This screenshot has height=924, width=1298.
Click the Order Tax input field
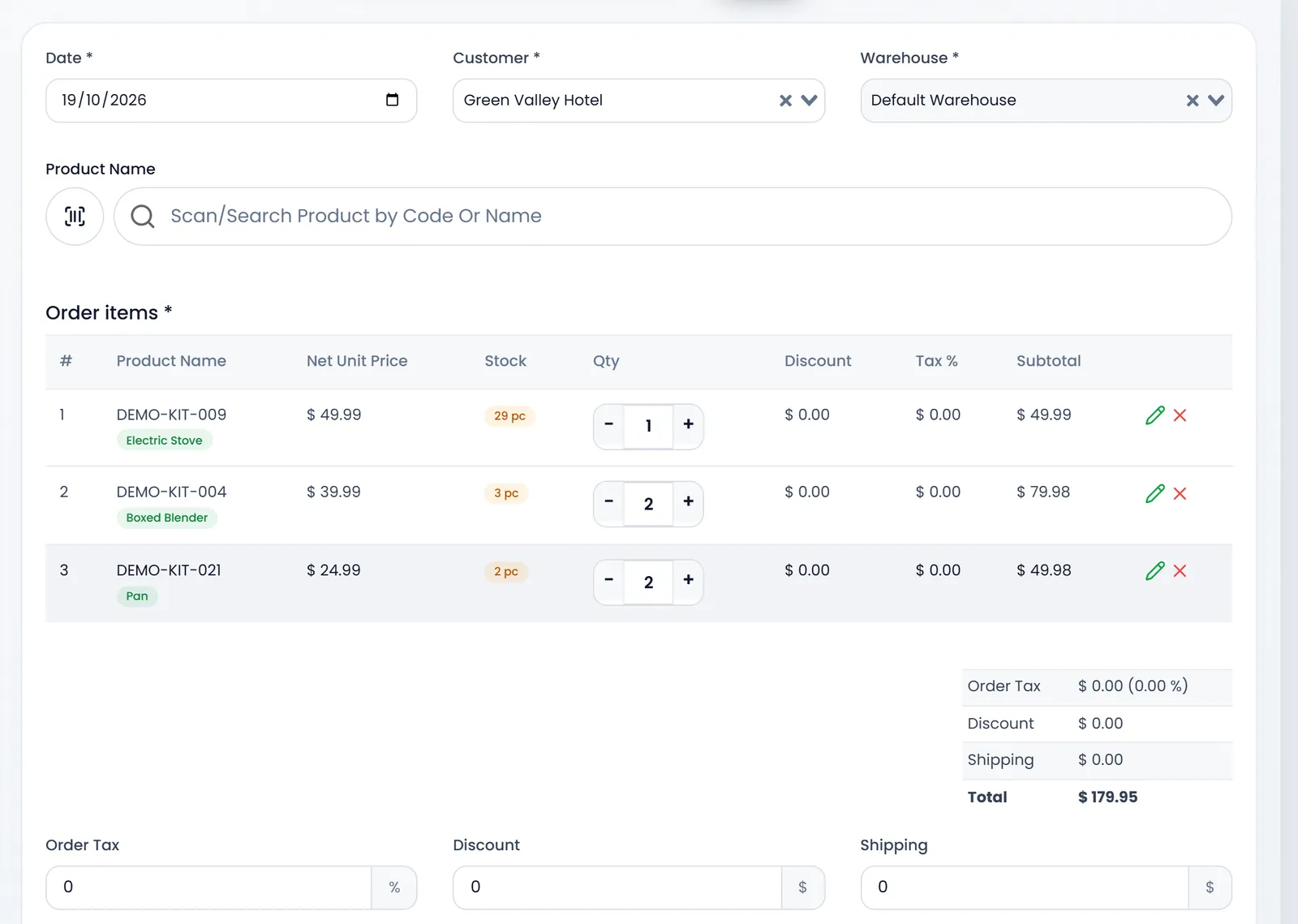pos(208,887)
